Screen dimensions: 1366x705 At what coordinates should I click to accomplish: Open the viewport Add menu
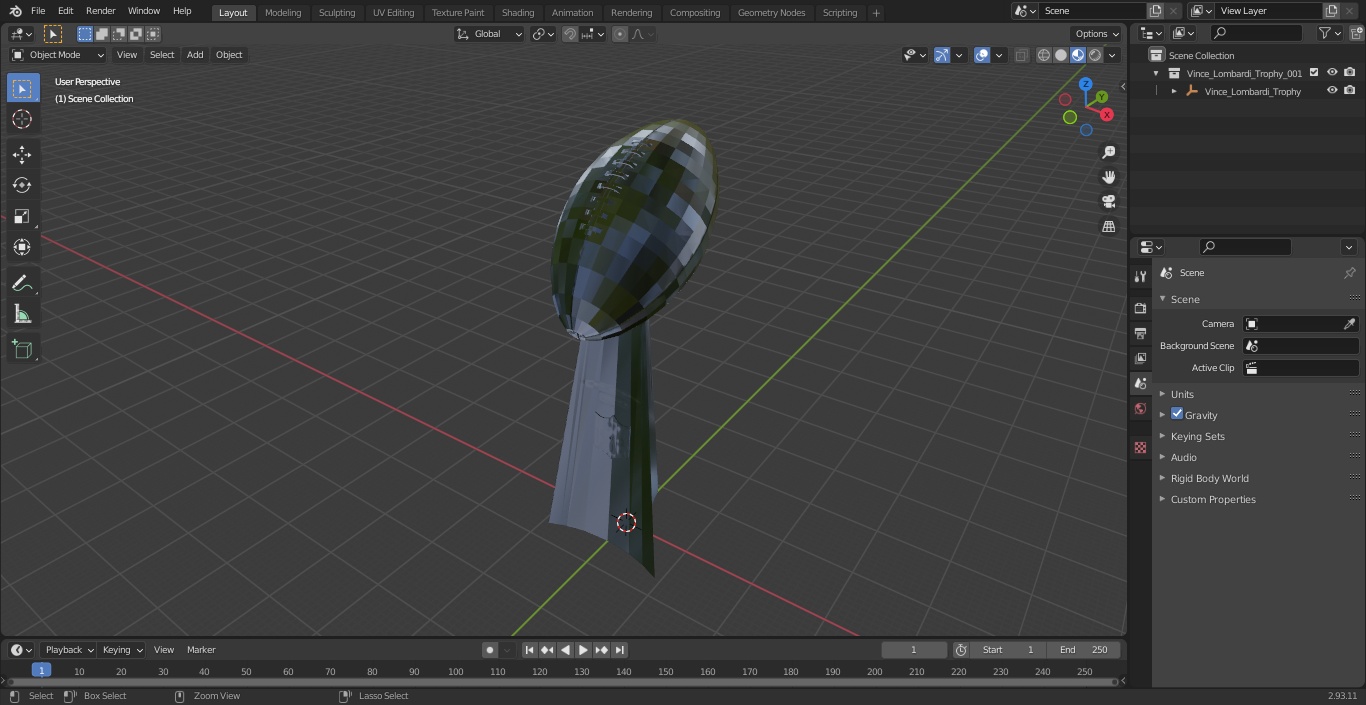coord(195,55)
